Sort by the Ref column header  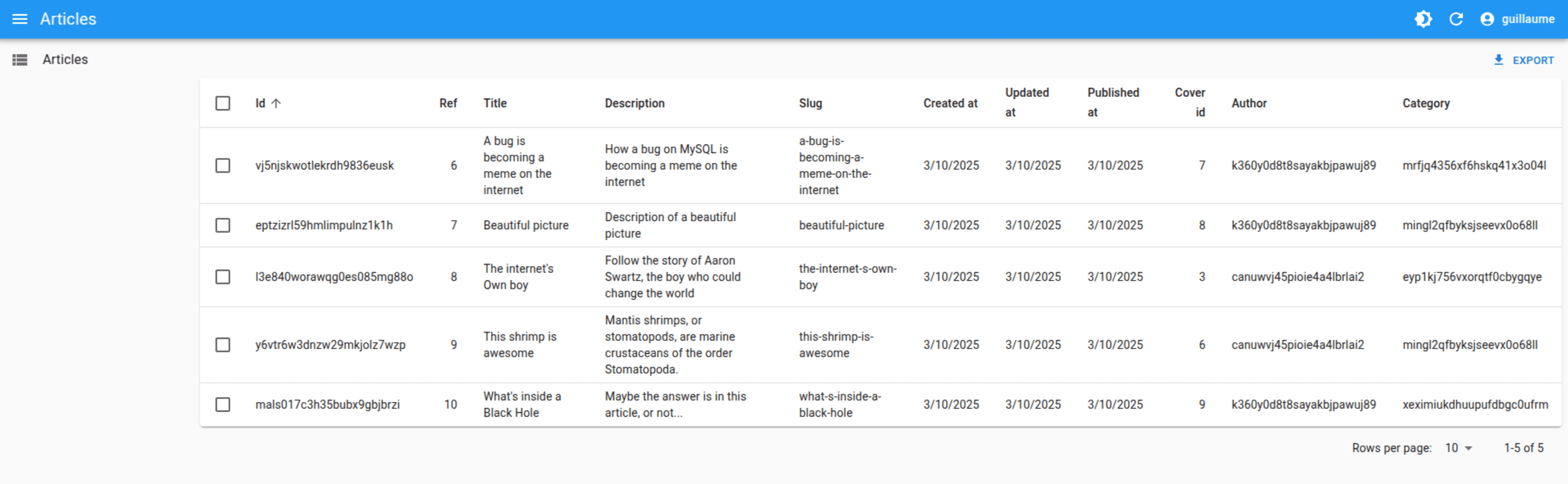448,103
